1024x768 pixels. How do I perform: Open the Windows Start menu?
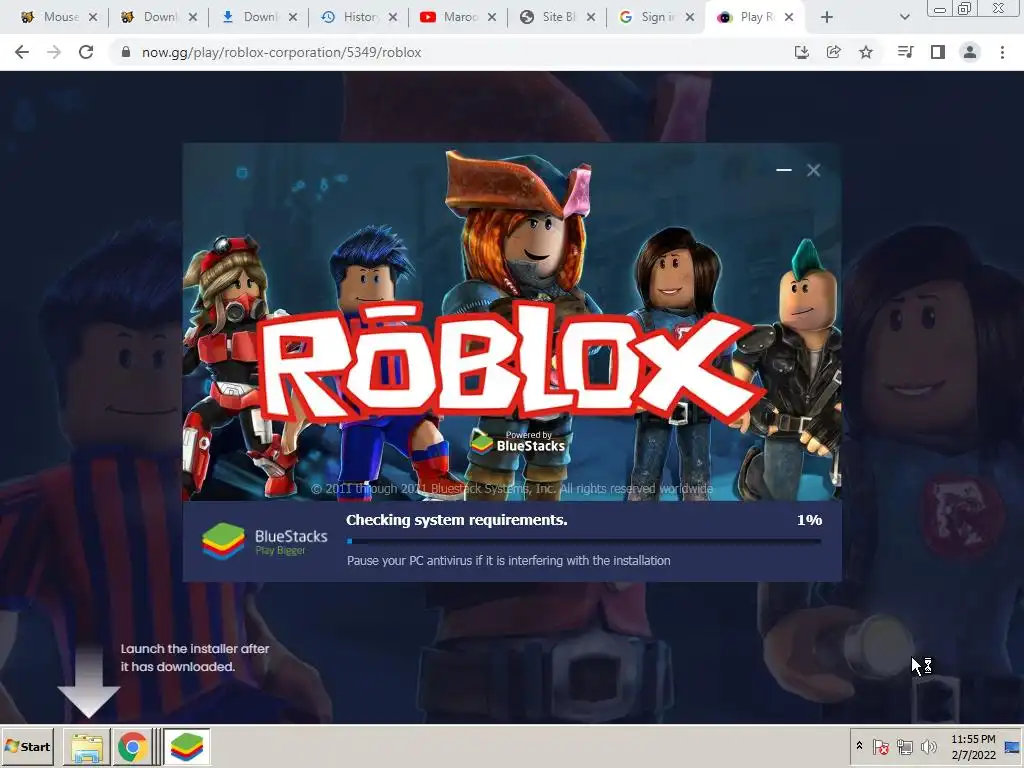pos(27,746)
